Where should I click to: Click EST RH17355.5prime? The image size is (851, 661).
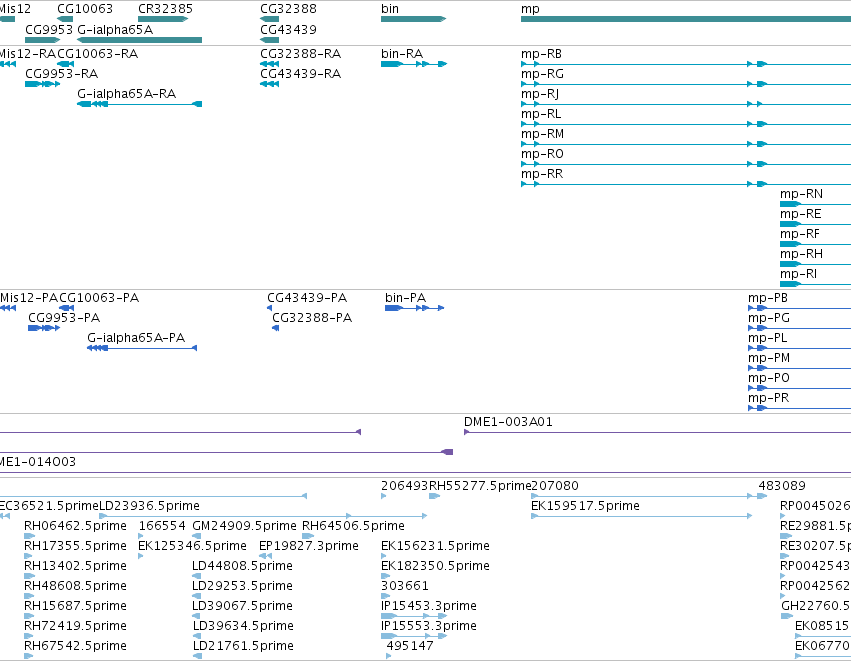click(75, 546)
